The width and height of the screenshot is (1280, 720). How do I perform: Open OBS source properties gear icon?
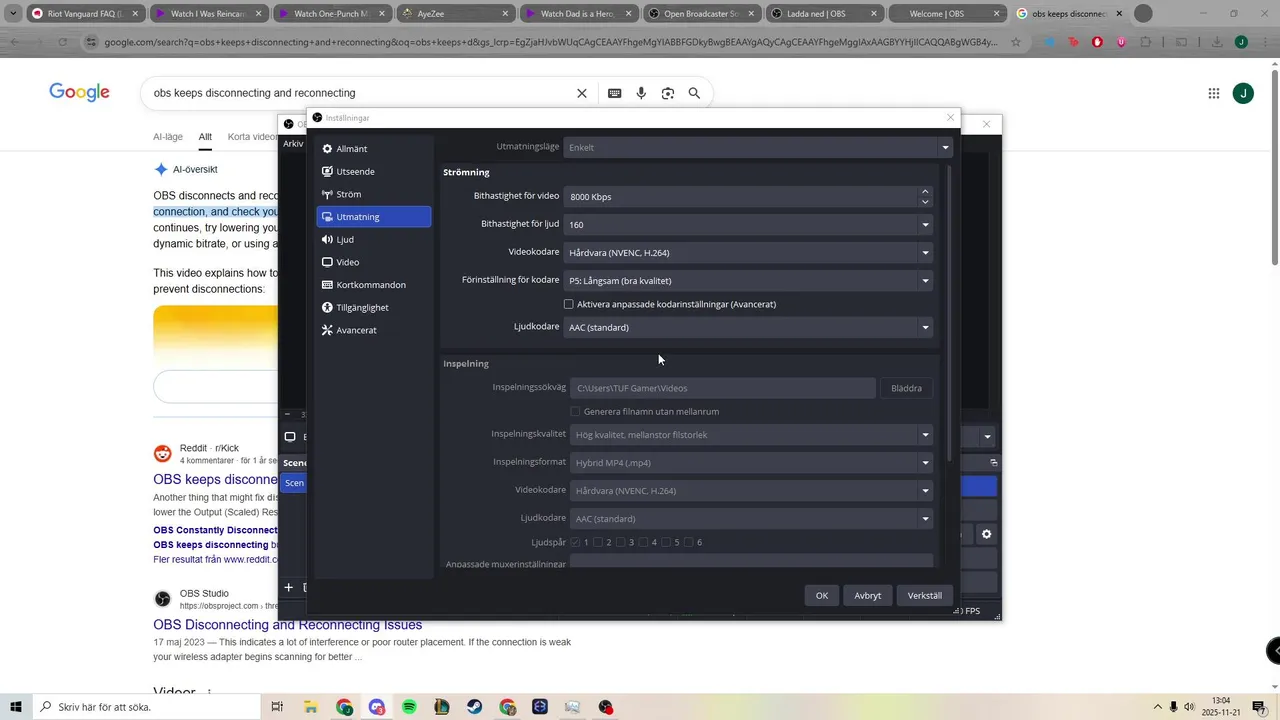[x=986, y=535]
